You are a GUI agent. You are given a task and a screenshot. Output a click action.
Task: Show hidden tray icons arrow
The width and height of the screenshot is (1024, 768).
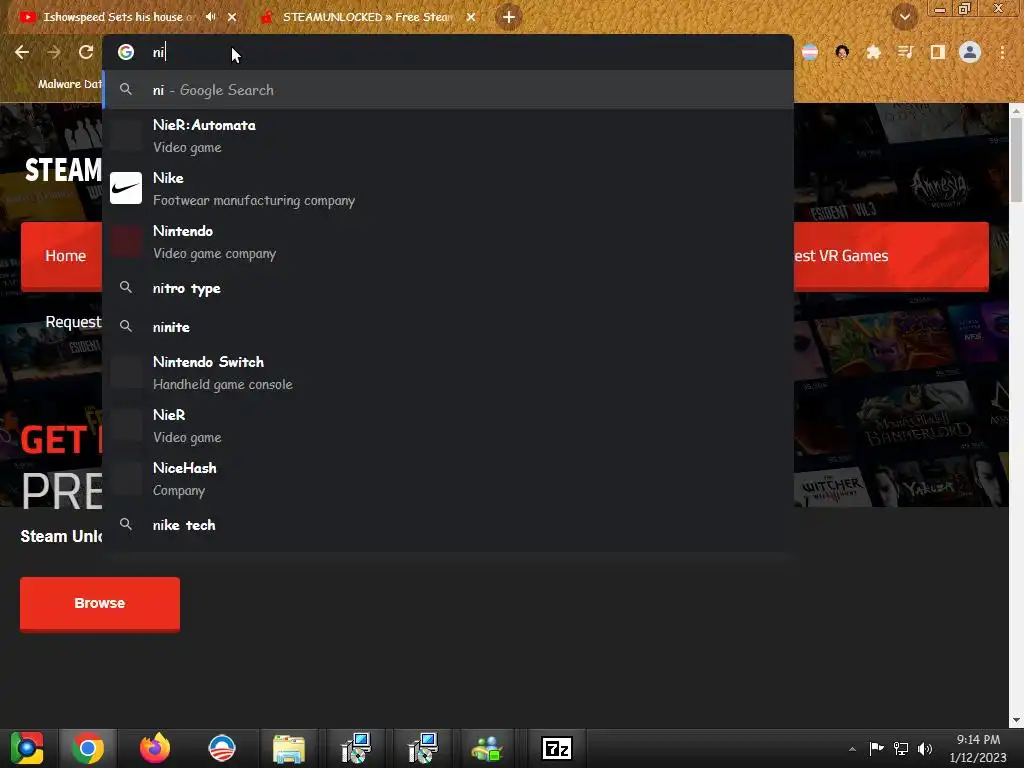pos(852,749)
